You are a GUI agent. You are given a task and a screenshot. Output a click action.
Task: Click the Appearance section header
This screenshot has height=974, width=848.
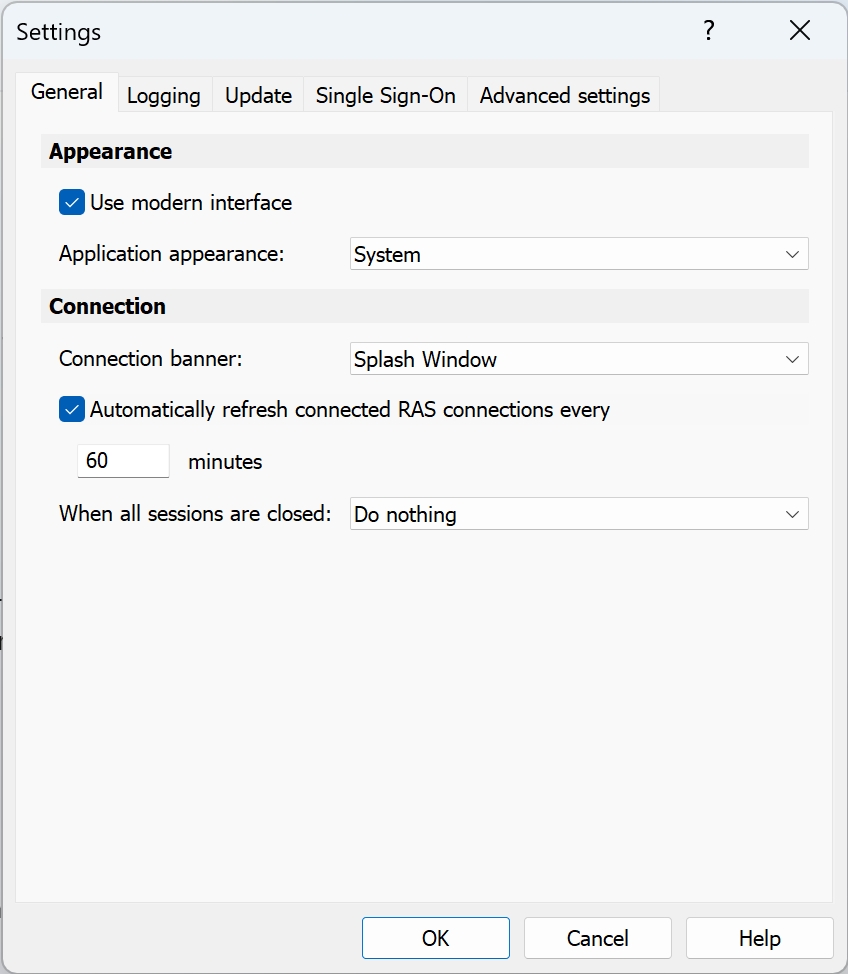(x=111, y=152)
